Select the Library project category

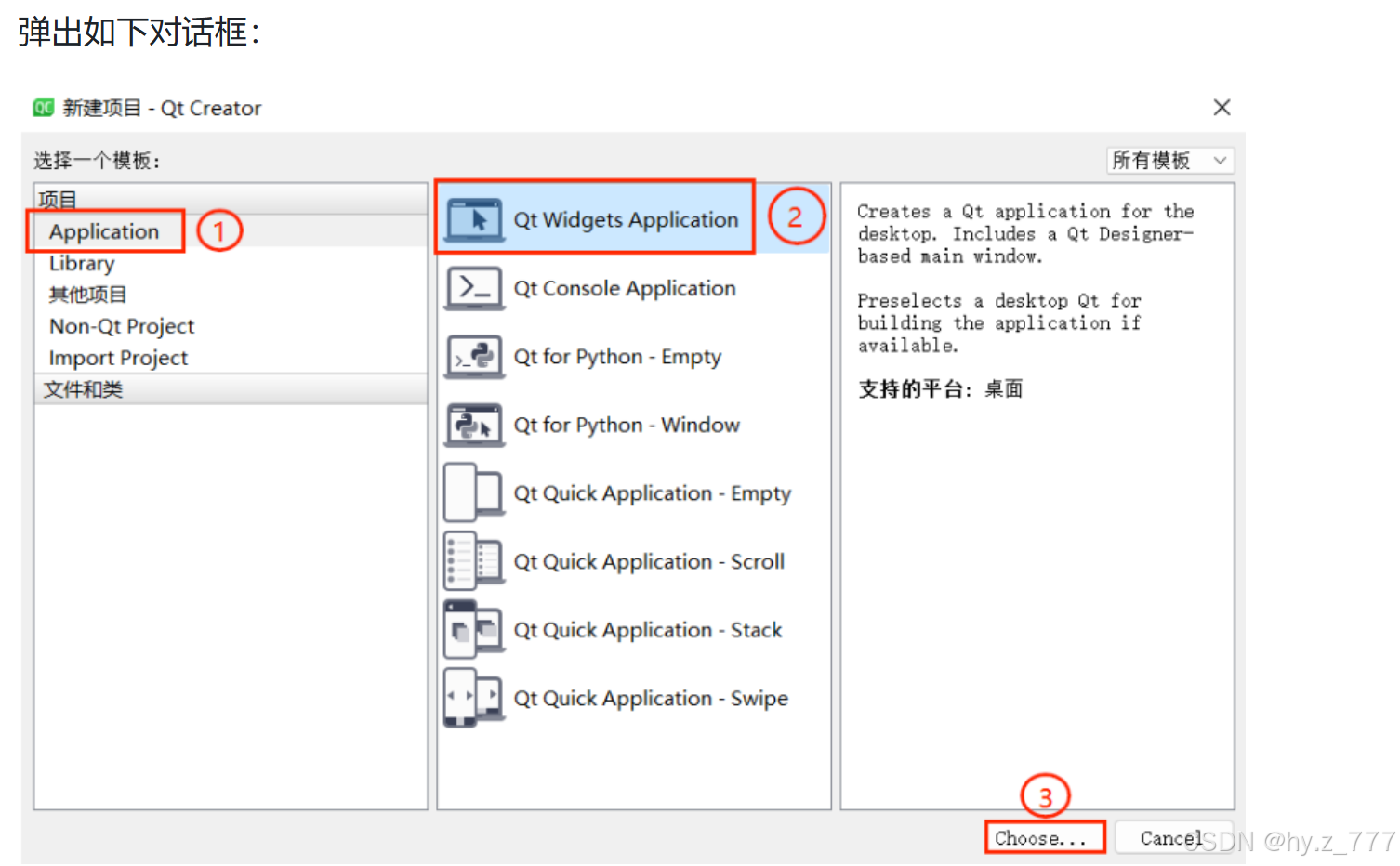coord(82,263)
